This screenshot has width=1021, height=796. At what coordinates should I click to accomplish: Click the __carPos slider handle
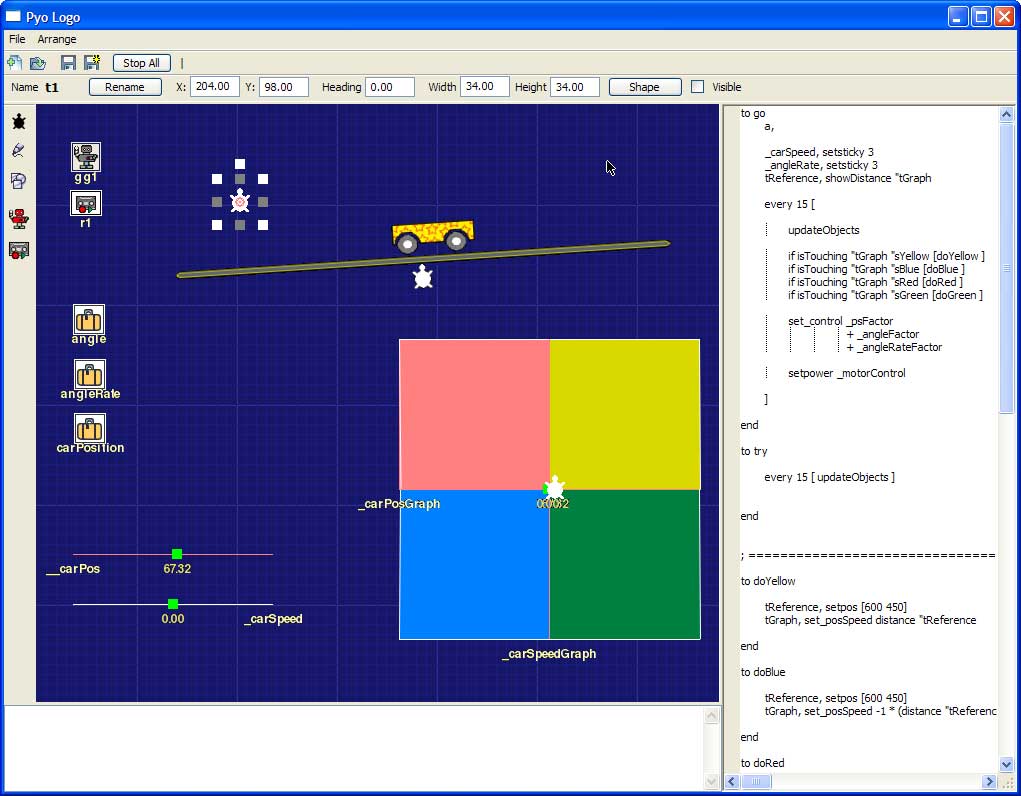click(177, 554)
